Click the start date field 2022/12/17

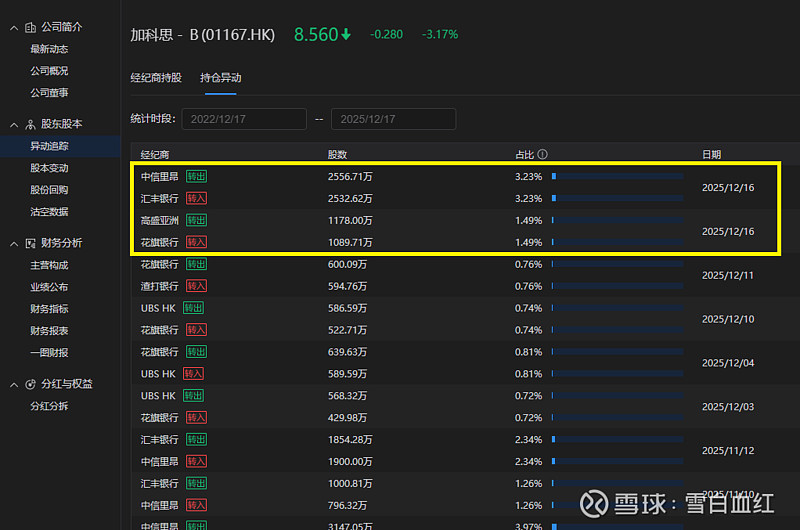point(244,119)
